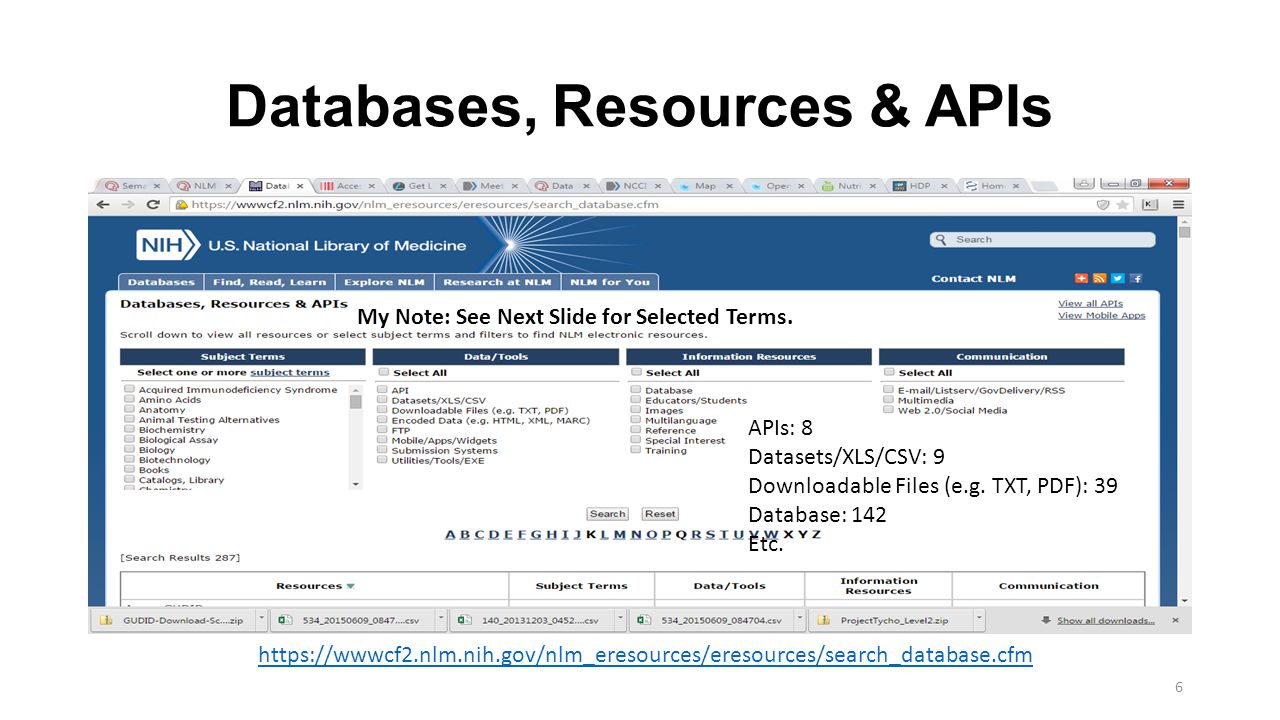Check Acquired Immunodeficiency Syndrome subject term
The width and height of the screenshot is (1280, 720).
(129, 390)
